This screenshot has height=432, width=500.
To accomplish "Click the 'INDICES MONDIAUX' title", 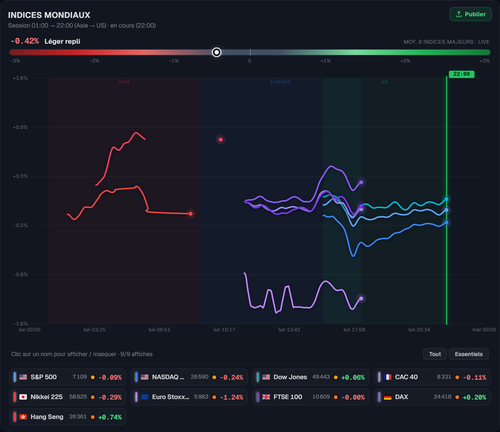I will [x=49, y=15].
